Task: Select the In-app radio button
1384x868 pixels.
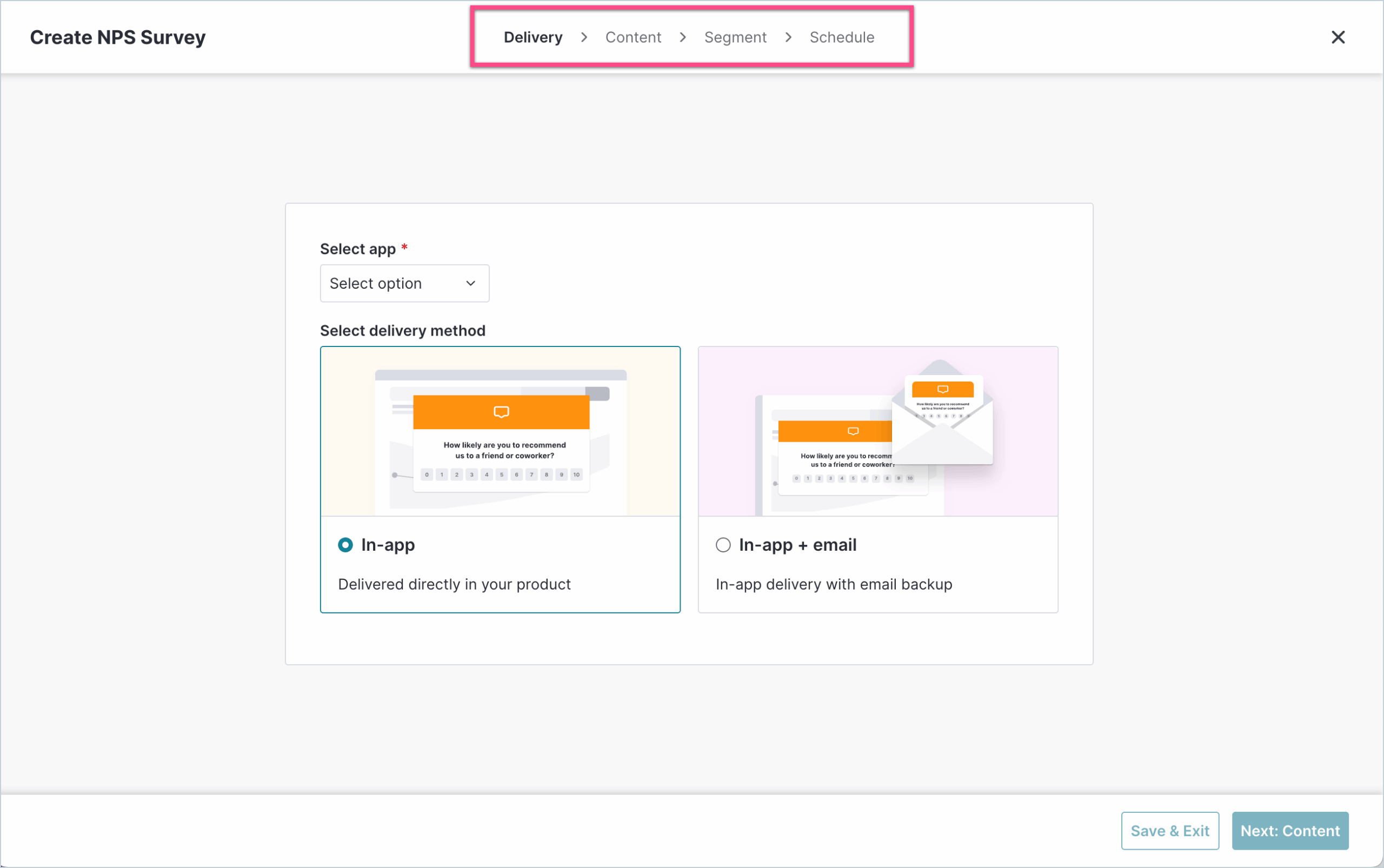Action: (345, 544)
